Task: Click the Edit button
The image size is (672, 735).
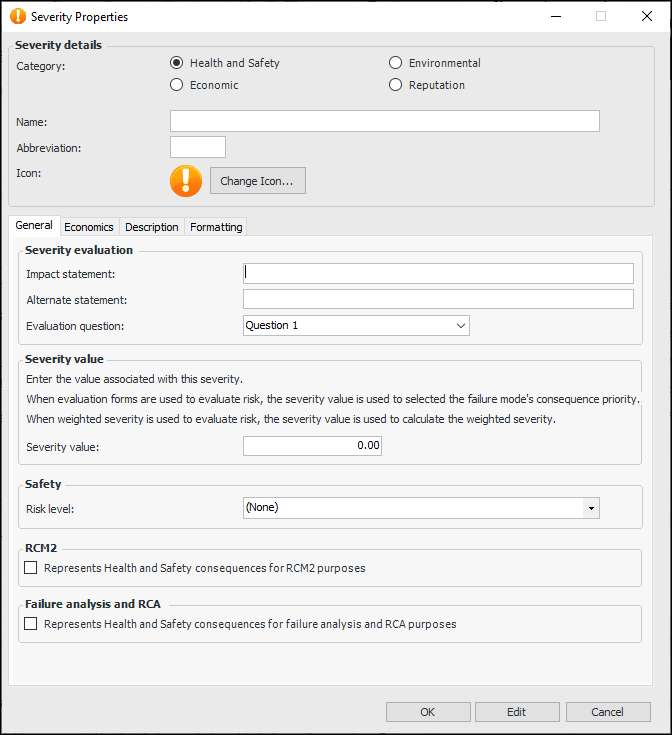Action: [516, 712]
